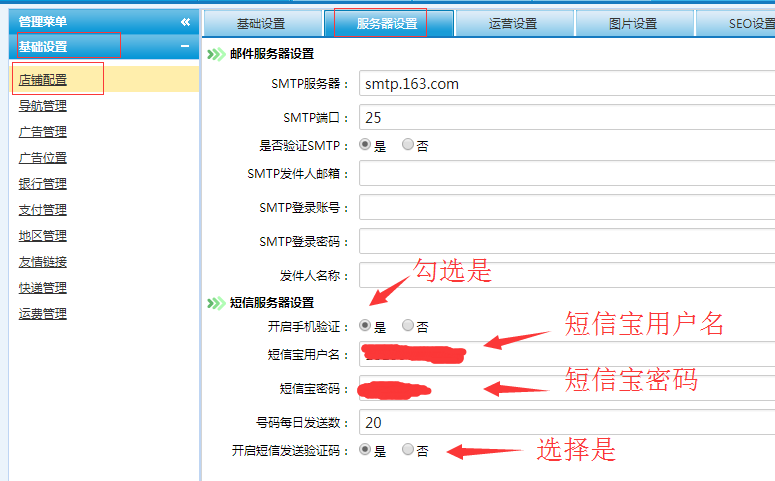This screenshot has width=775, height=481.
Task: Open the 图片设置 tab
Action: tap(633, 23)
